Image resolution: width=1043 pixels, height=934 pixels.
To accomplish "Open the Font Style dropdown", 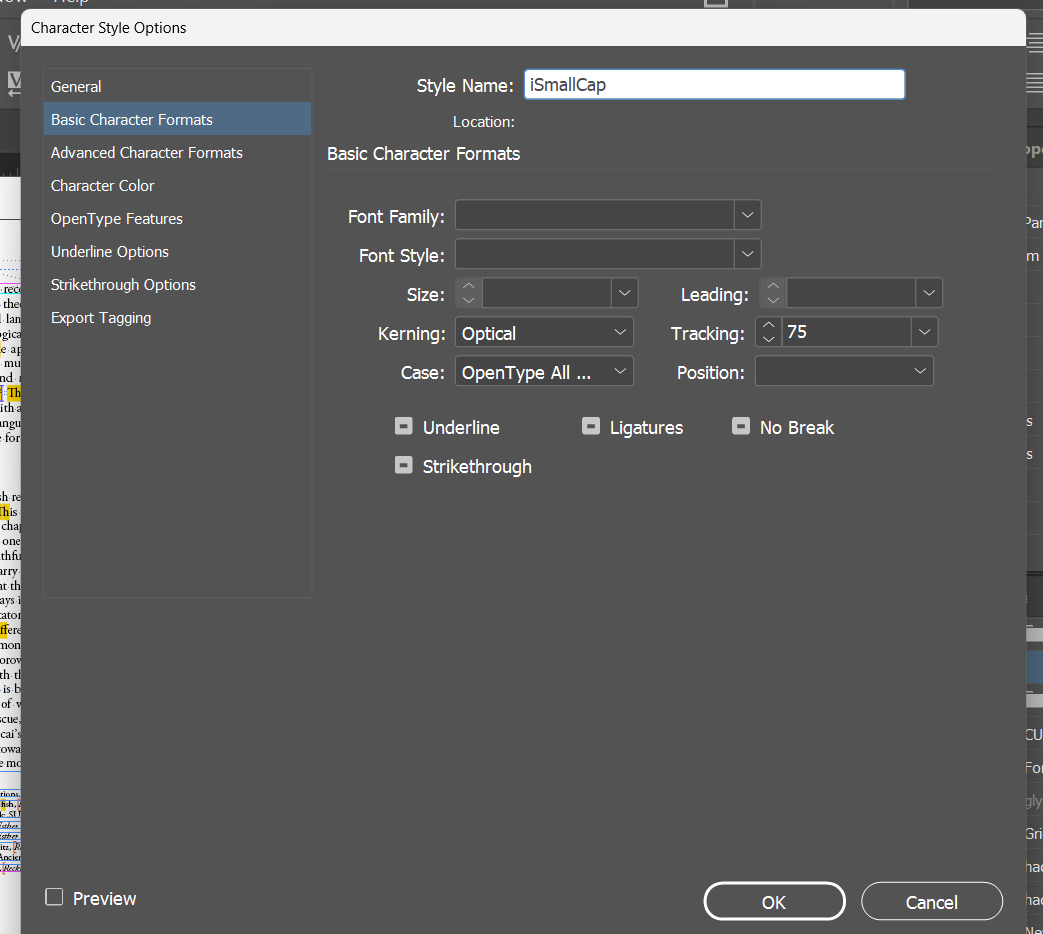I will [747, 254].
